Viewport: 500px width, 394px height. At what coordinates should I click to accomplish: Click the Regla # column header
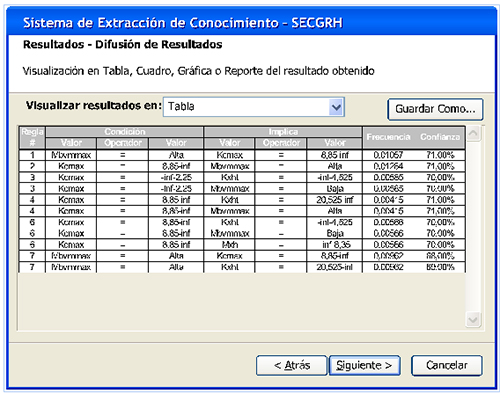pyautogui.click(x=32, y=137)
